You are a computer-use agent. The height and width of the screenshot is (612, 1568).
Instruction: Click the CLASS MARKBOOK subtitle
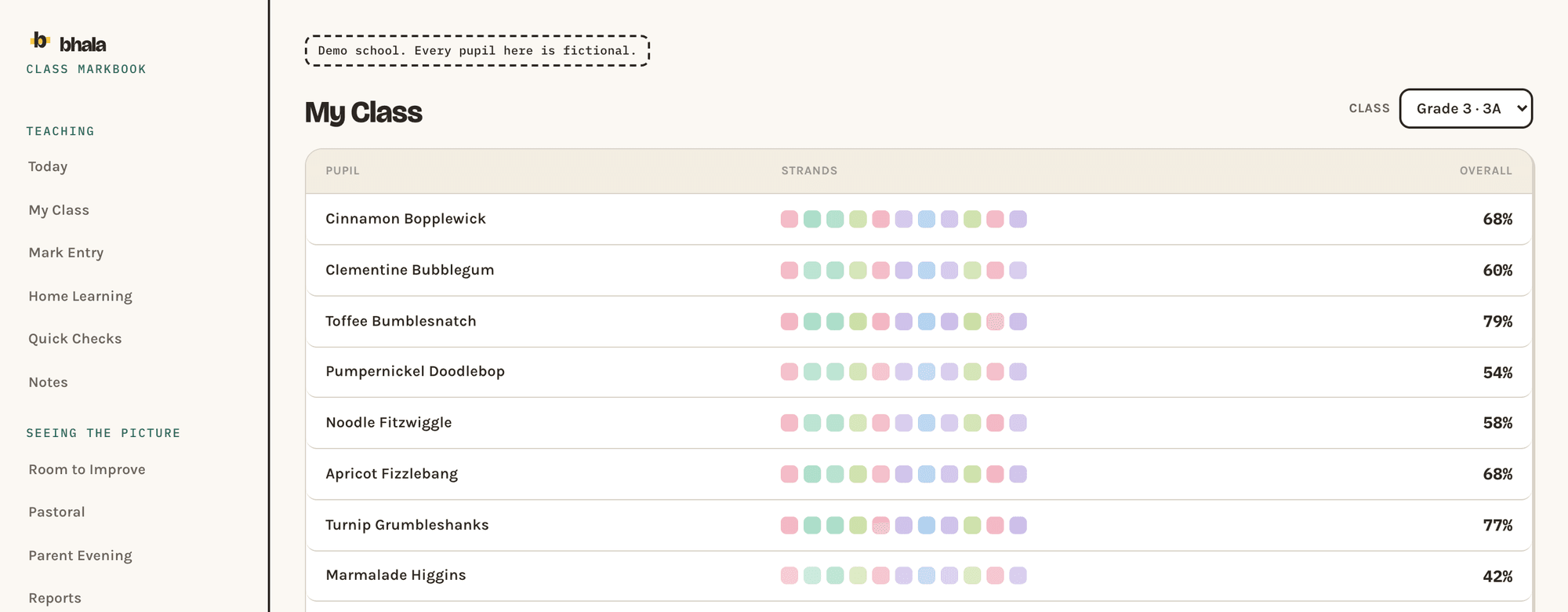click(x=86, y=70)
